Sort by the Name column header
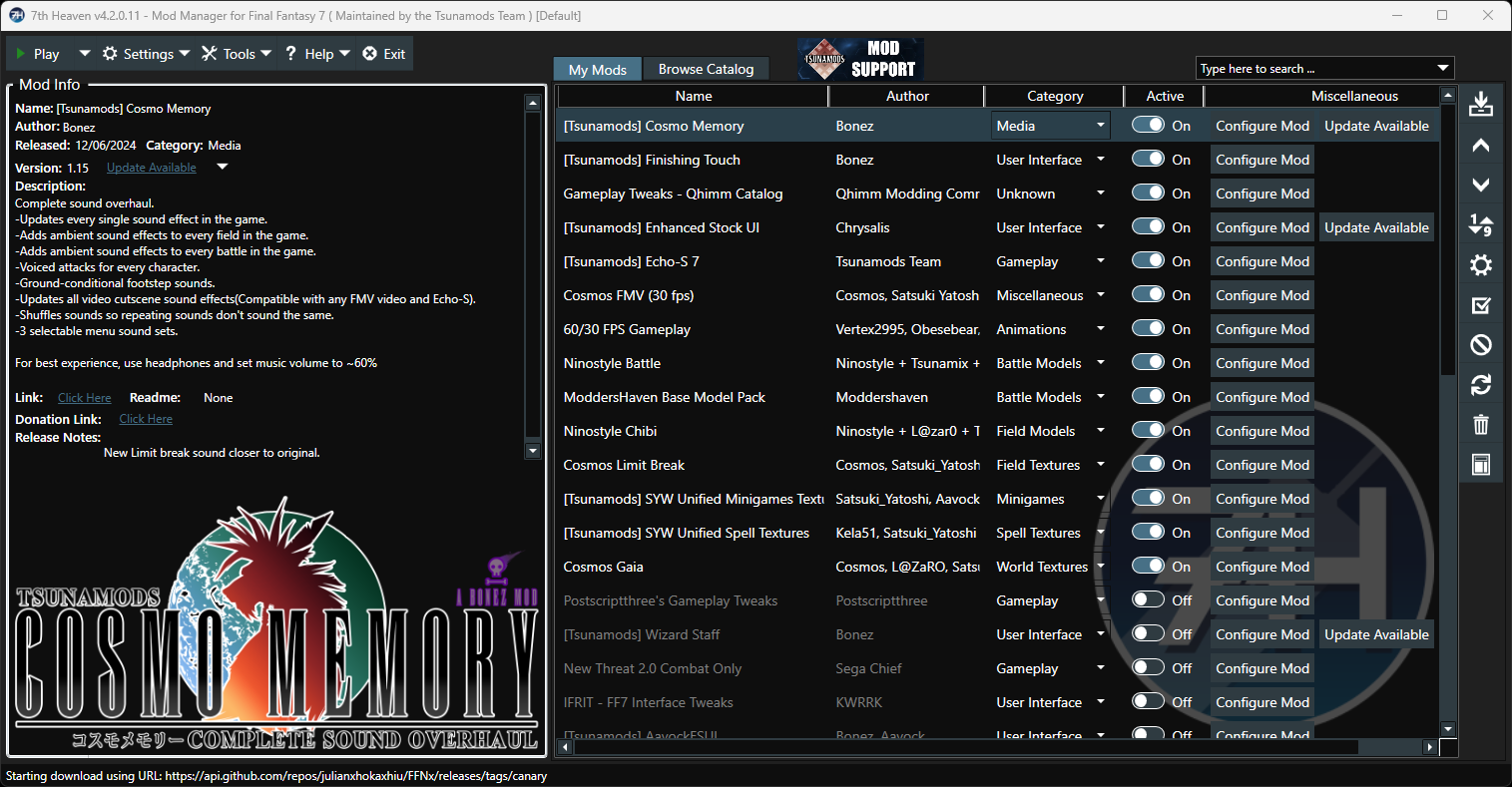Viewport: 1512px width, 787px height. 694,96
